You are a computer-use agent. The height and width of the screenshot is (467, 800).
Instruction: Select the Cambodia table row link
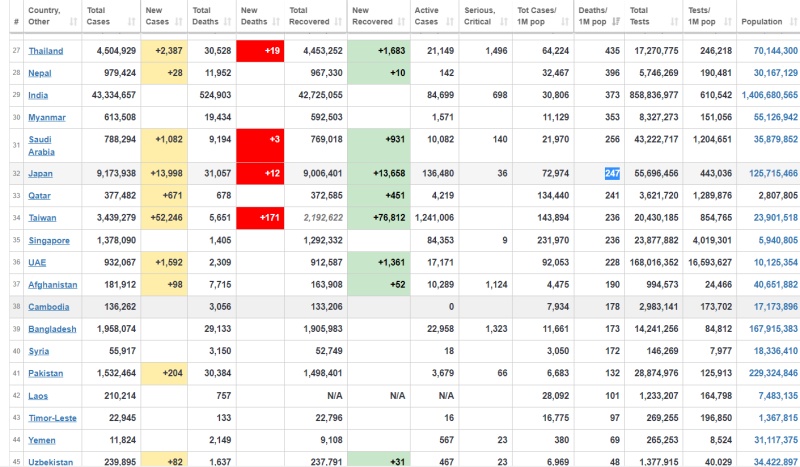point(49,307)
